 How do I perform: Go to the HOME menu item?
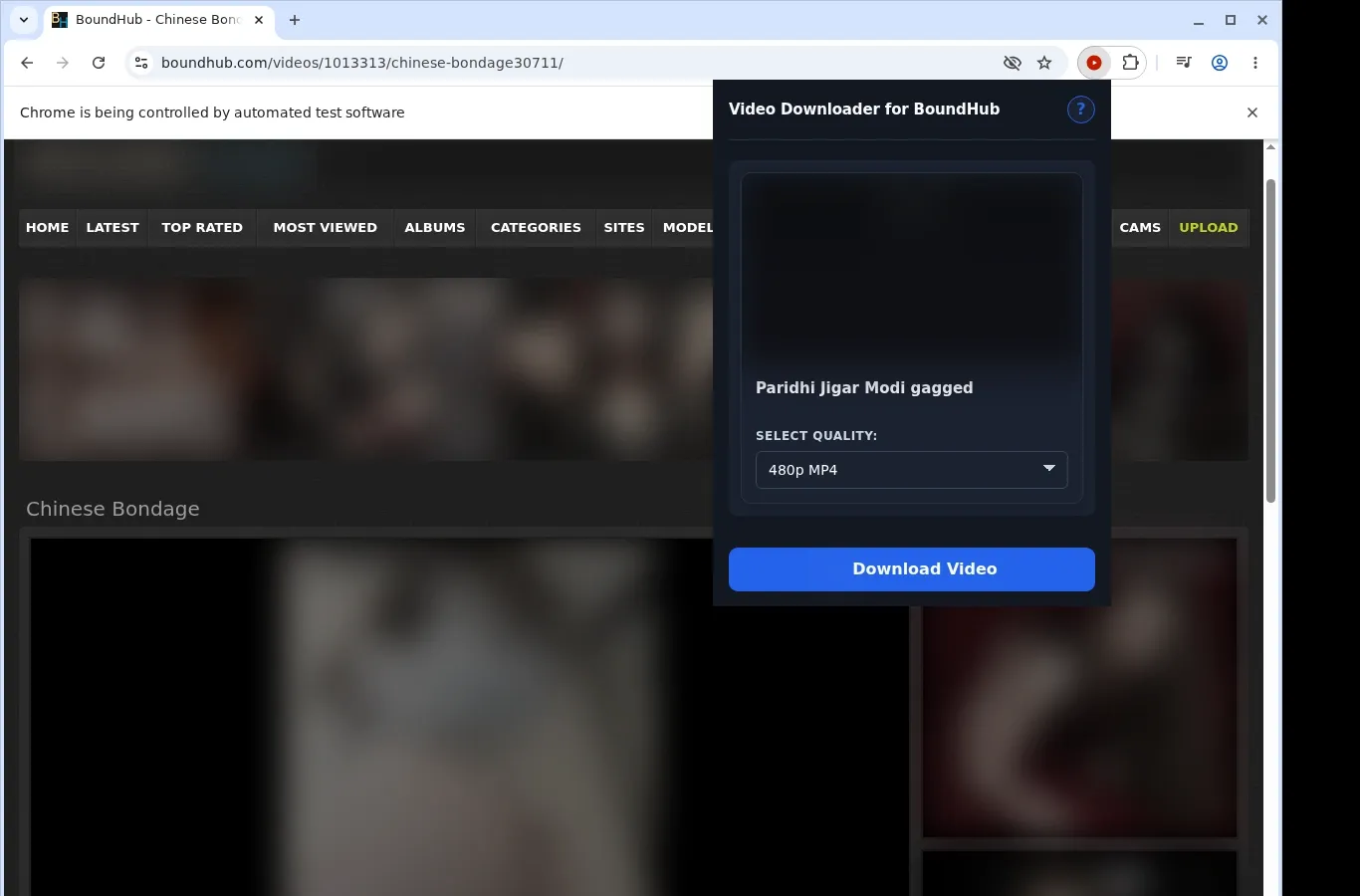48,227
